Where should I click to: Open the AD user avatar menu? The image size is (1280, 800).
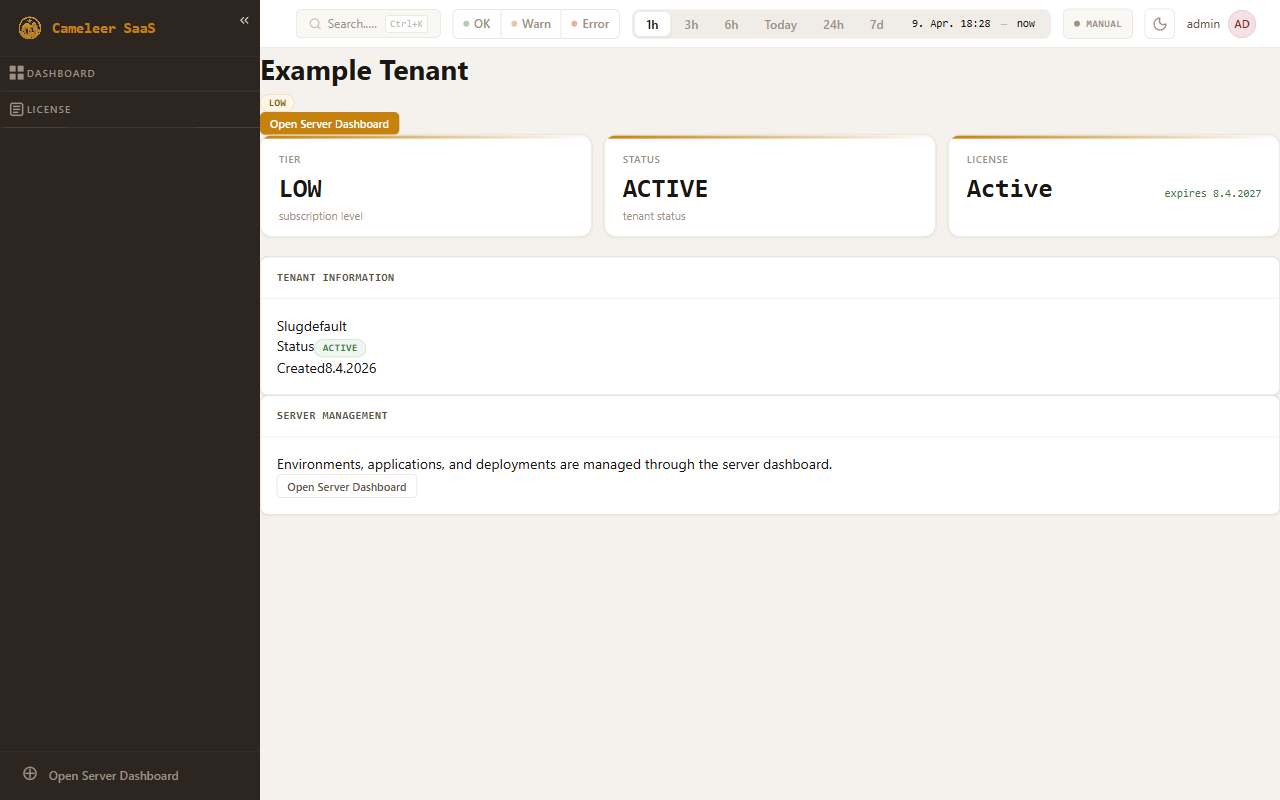[x=1241, y=24]
